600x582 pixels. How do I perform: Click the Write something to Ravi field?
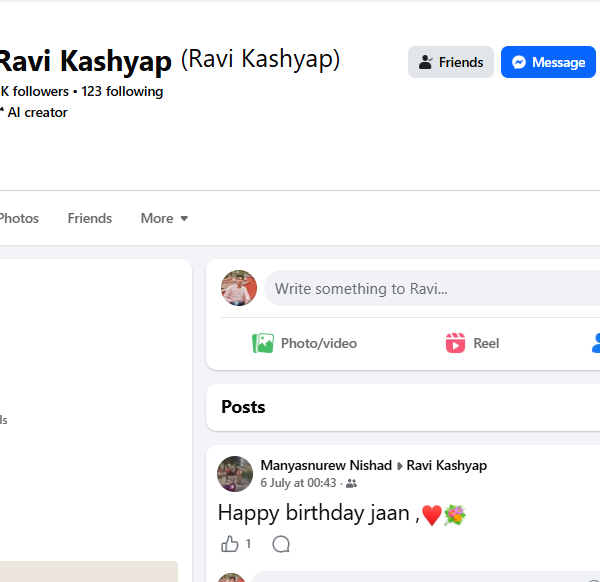pyautogui.click(x=432, y=288)
